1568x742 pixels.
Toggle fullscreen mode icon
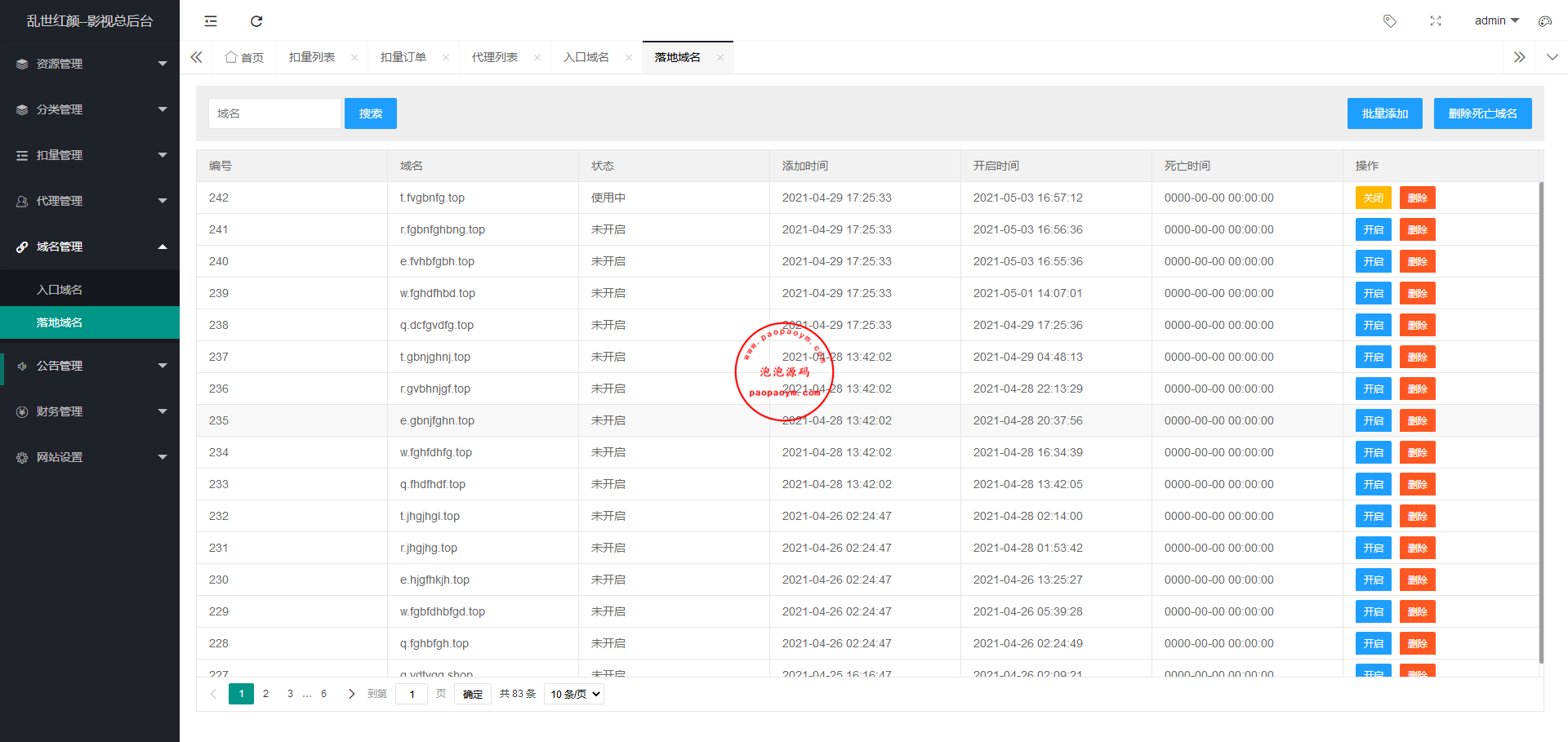point(1435,21)
